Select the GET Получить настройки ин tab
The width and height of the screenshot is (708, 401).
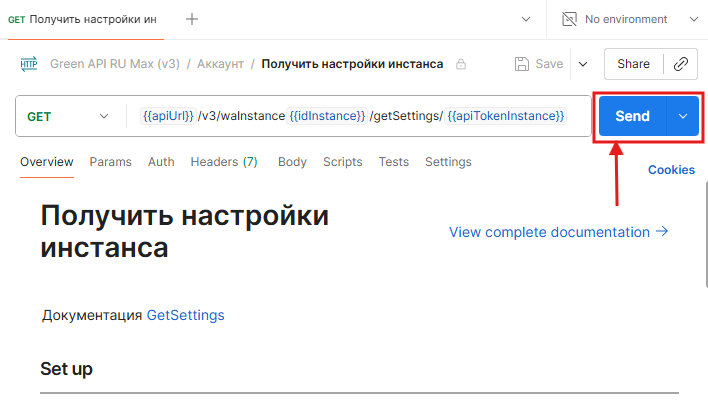[82, 19]
